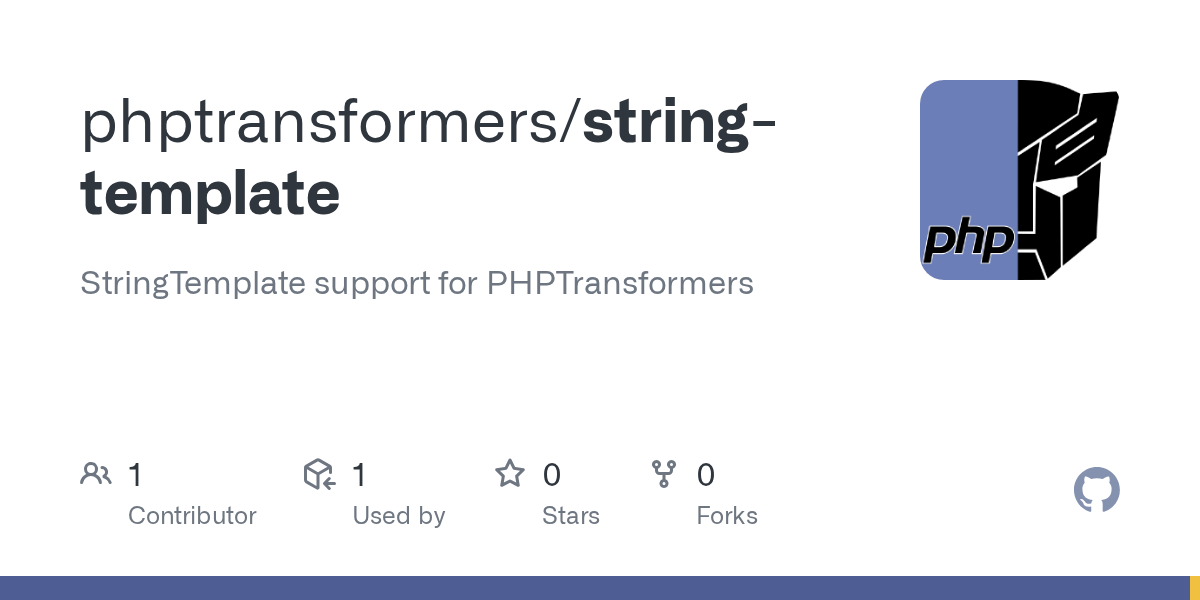Click the Forks count zero
Viewport: 1200px width, 600px height.
tap(706, 475)
